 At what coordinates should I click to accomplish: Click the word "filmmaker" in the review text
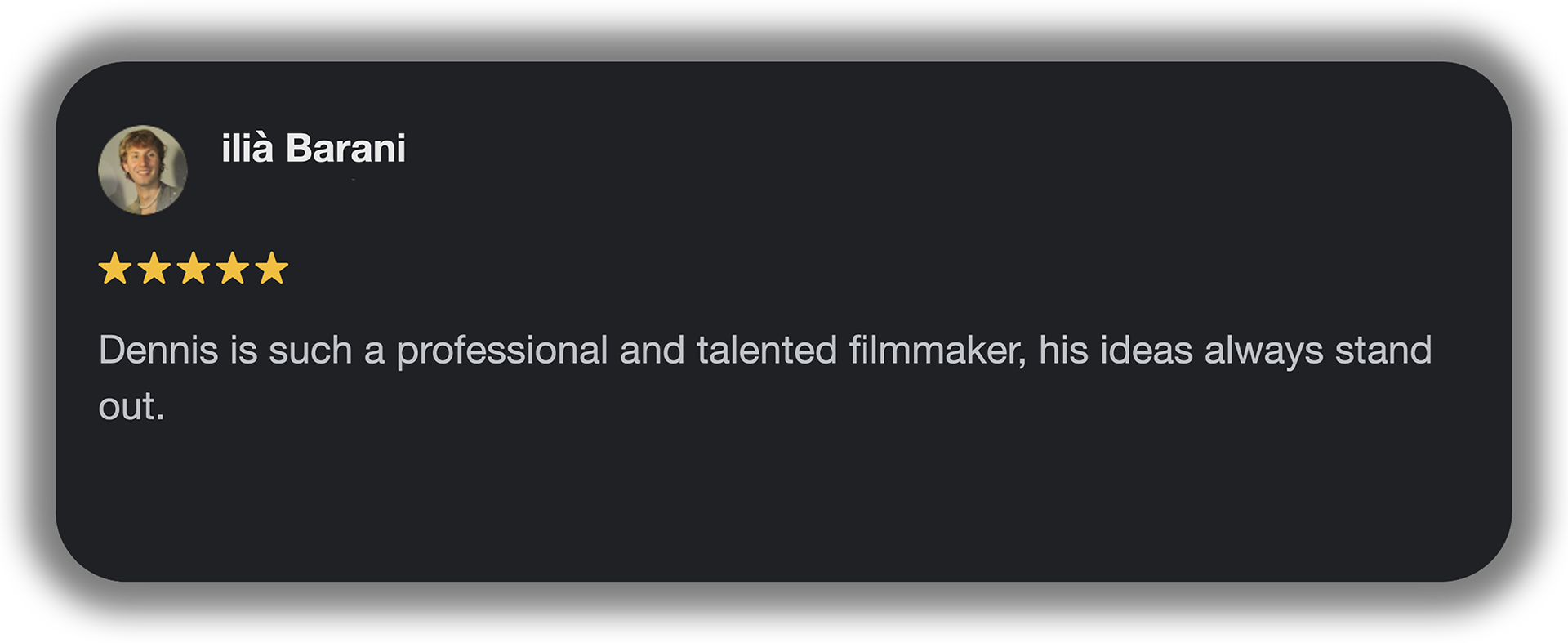[x=936, y=351]
